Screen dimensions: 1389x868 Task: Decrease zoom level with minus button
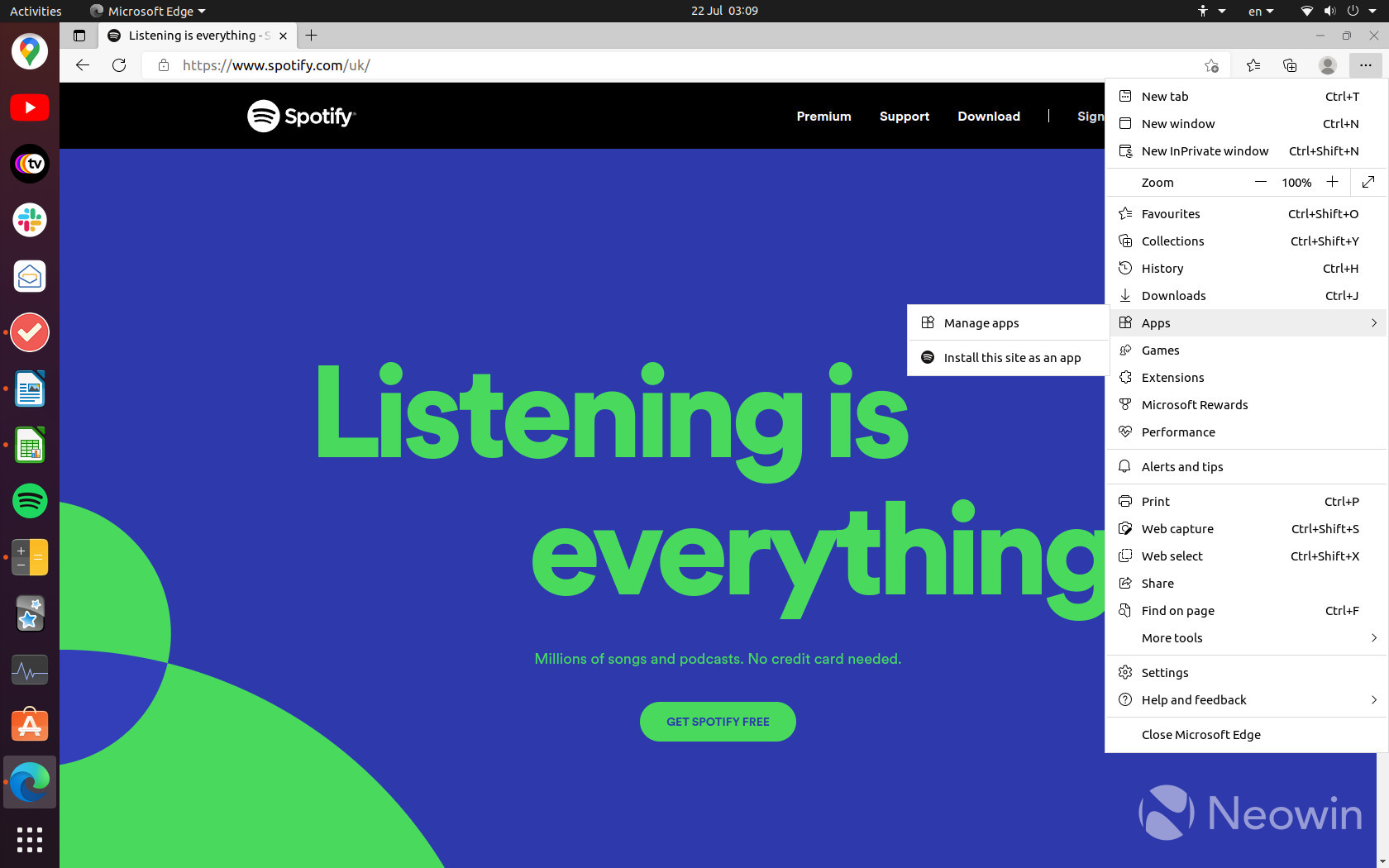pyautogui.click(x=1260, y=182)
